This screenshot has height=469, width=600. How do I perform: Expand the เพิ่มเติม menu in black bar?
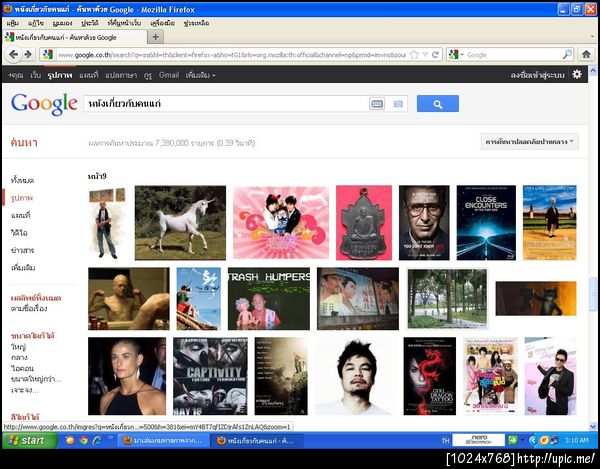coord(200,75)
